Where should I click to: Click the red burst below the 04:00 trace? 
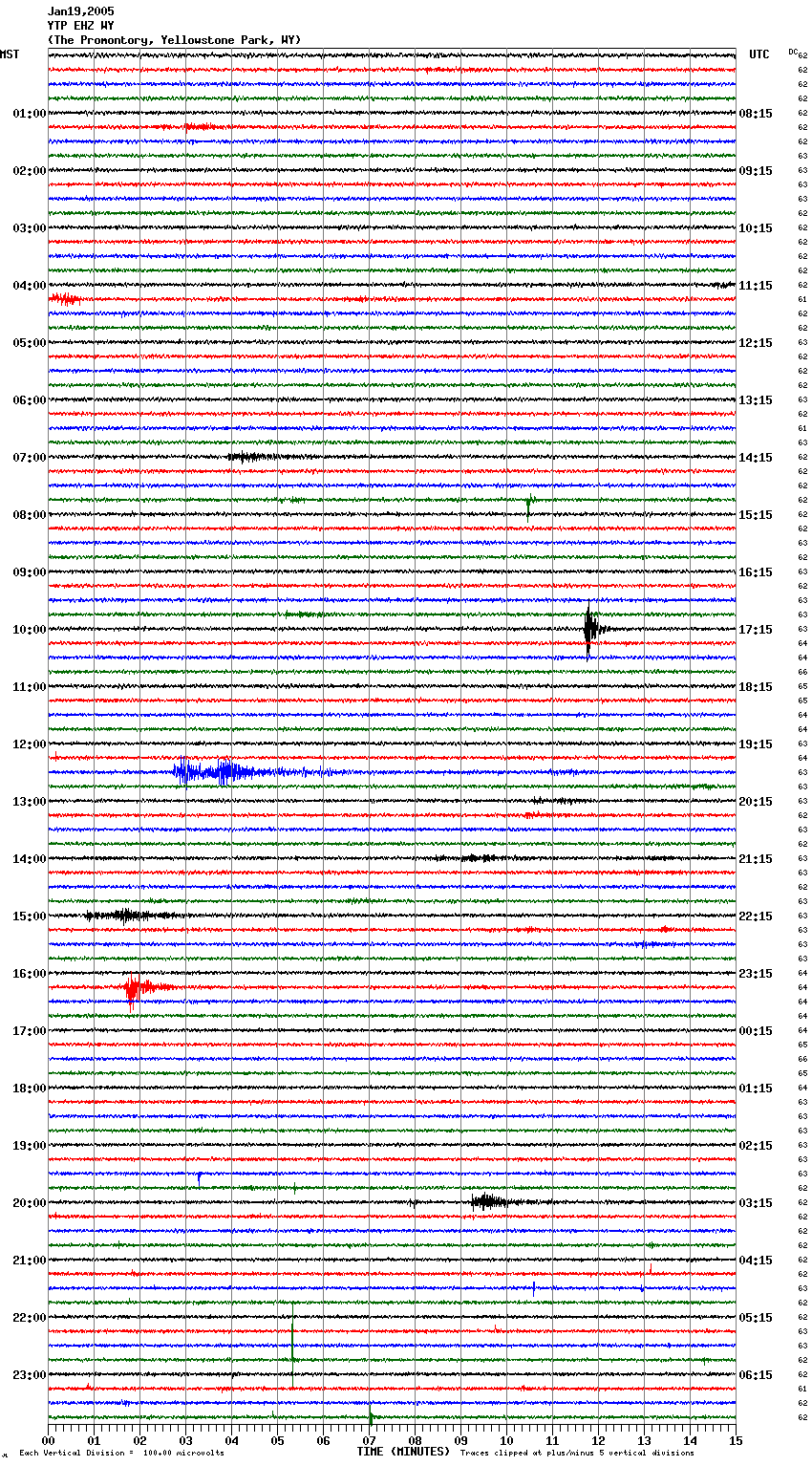point(65,299)
